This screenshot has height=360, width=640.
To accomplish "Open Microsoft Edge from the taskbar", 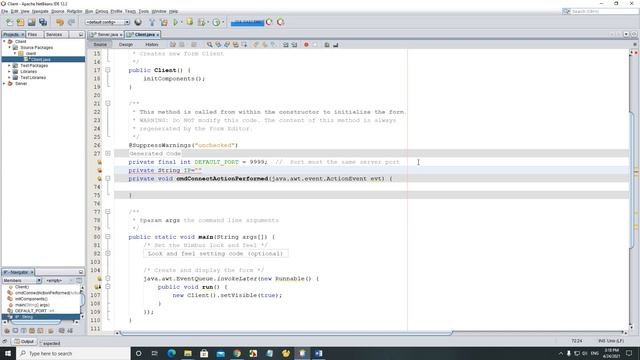I will [171, 353].
